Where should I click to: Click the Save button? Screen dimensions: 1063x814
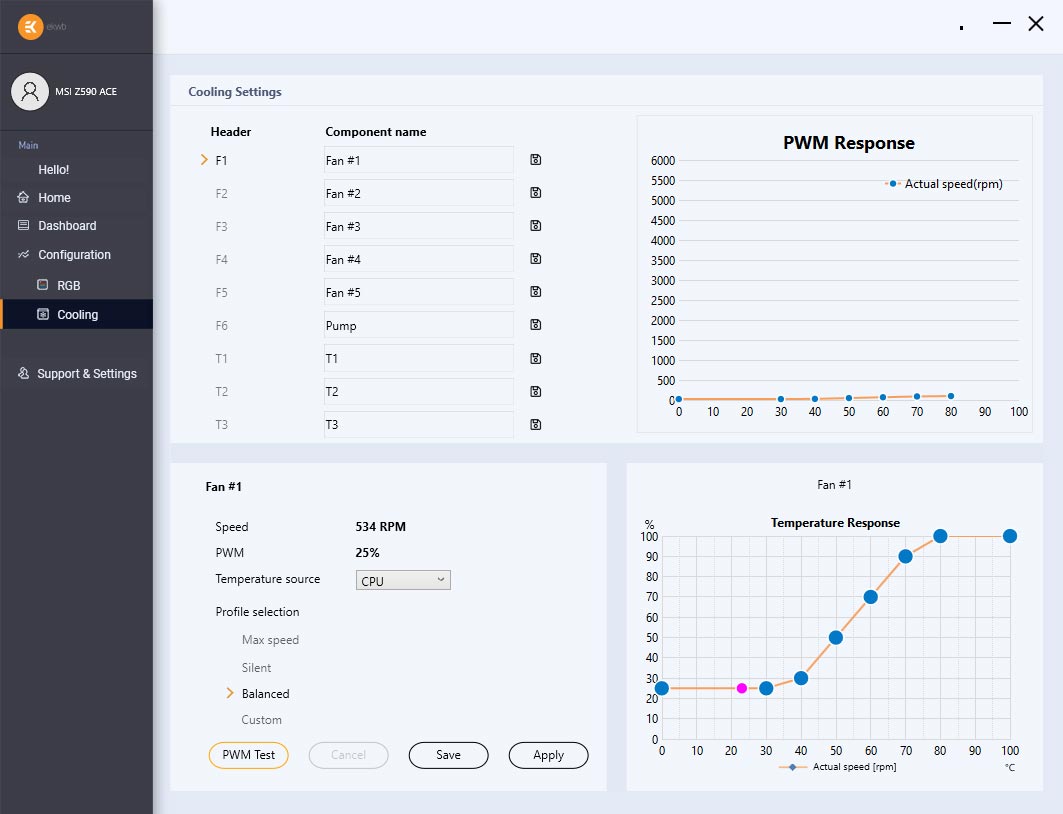(448, 755)
